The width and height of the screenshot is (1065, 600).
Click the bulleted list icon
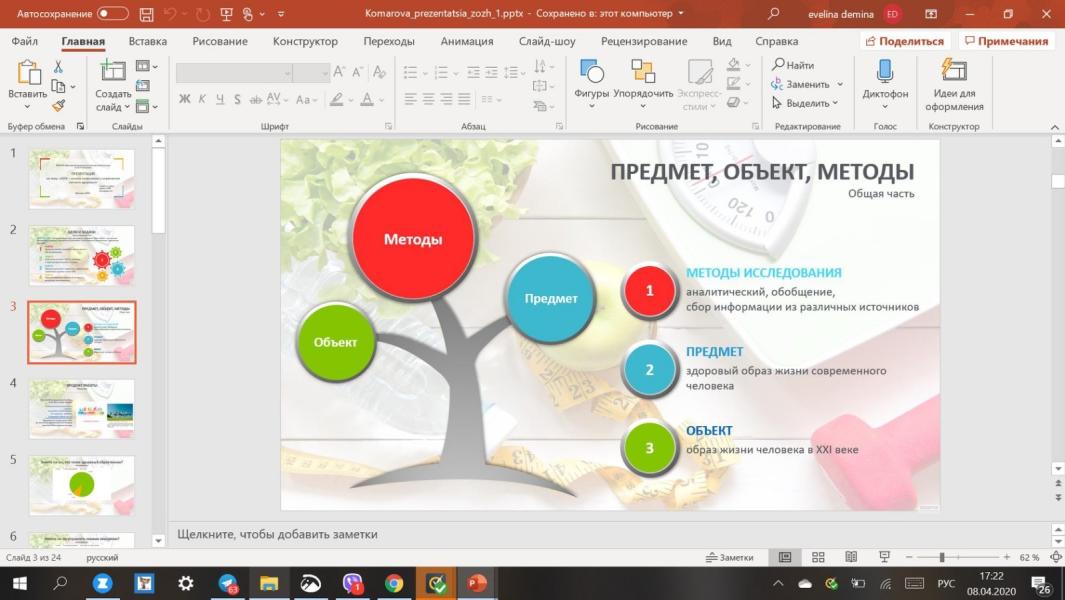pyautogui.click(x=410, y=72)
